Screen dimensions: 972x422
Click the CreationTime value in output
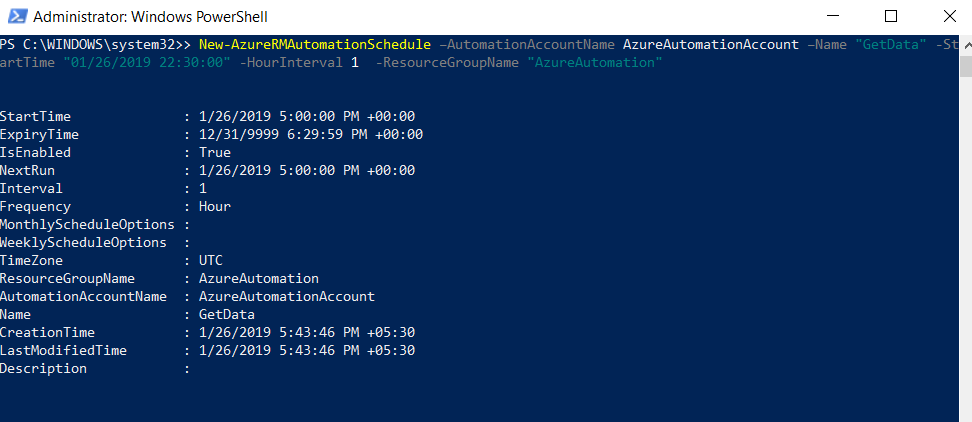point(307,332)
